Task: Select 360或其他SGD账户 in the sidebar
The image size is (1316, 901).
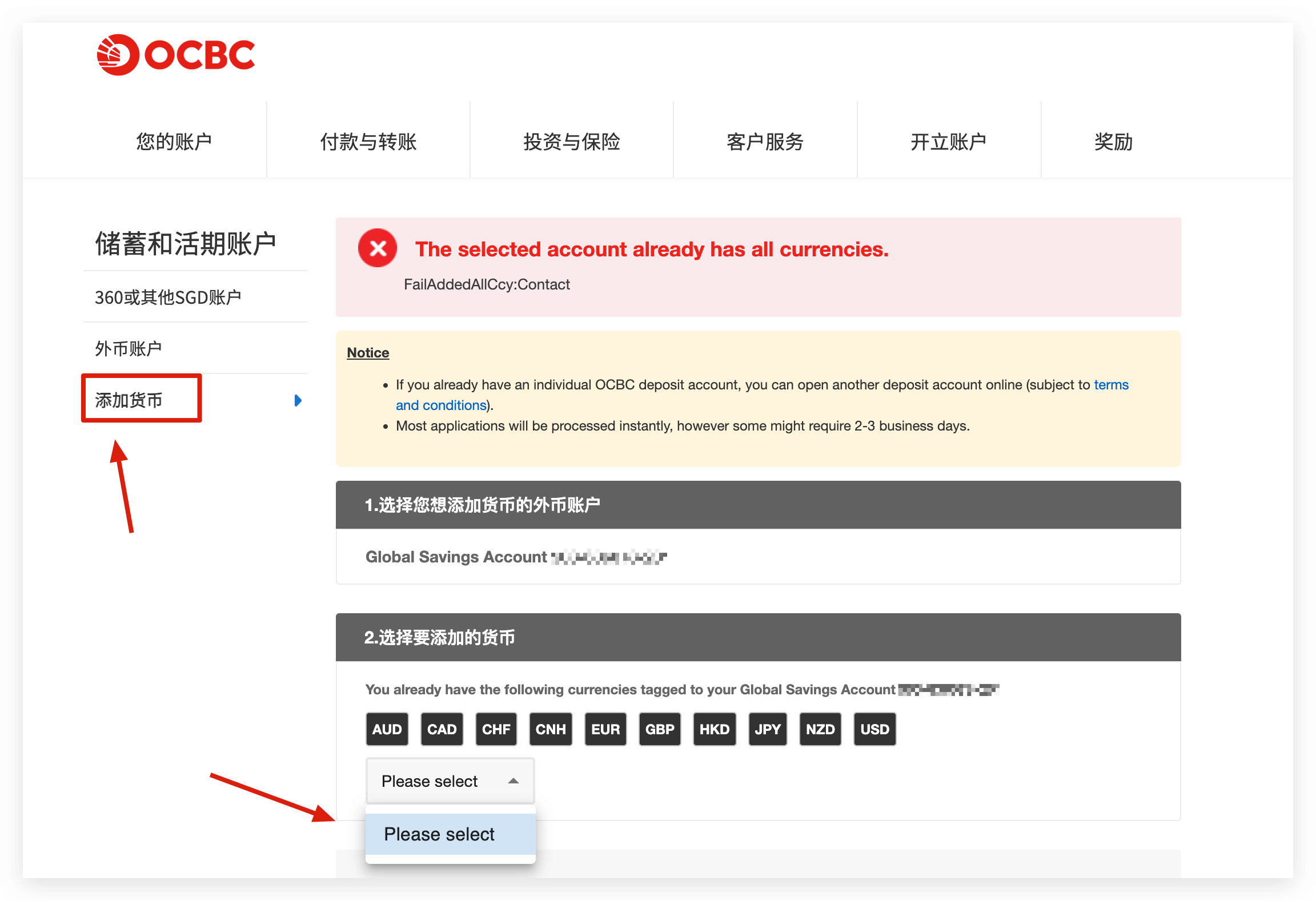Action: point(168,296)
